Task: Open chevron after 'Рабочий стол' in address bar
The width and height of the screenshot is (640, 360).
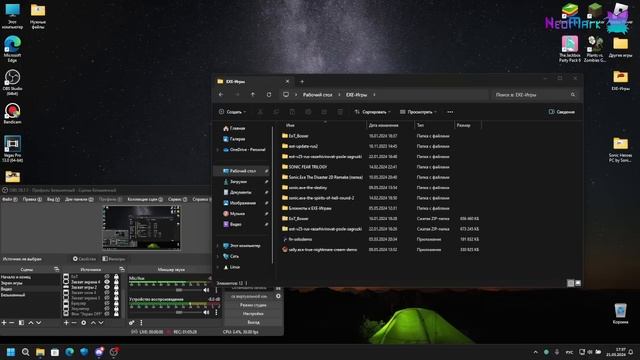Action: pyautogui.click(x=339, y=95)
